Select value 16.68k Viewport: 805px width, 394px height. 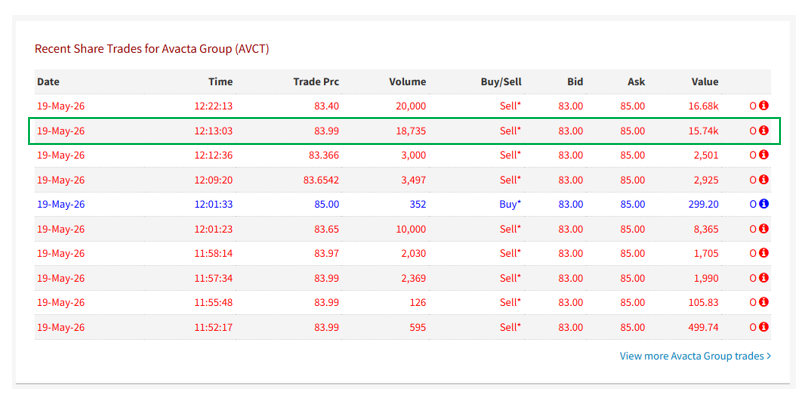(x=703, y=106)
